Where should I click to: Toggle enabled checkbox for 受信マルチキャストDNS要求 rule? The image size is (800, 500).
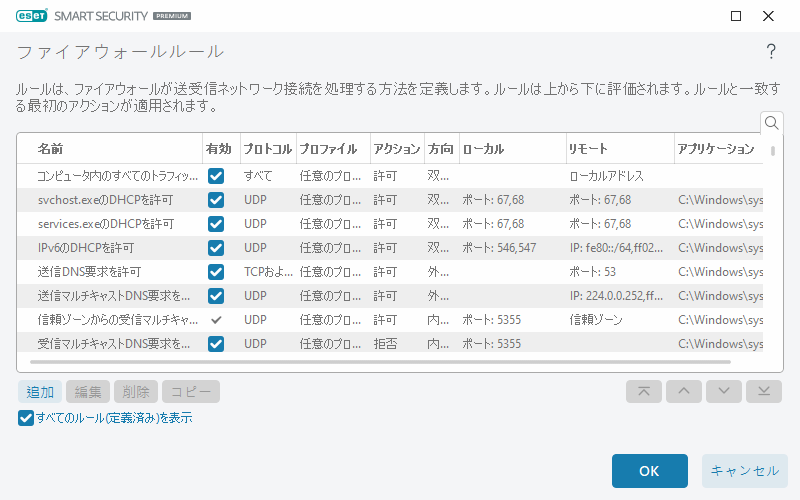216,344
